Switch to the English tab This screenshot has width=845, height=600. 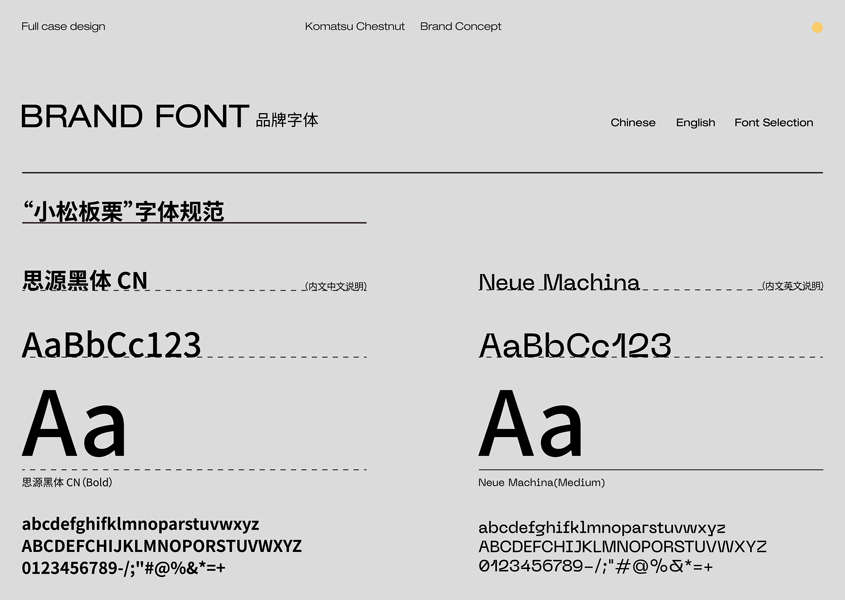pos(695,123)
